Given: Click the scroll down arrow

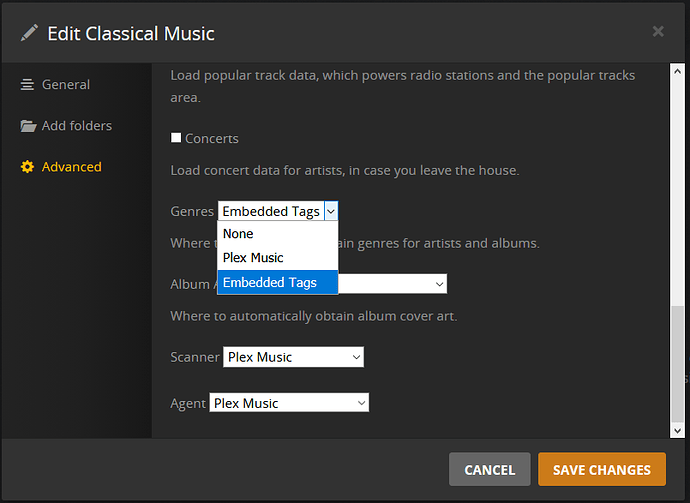Looking at the screenshot, I should tap(677, 429).
